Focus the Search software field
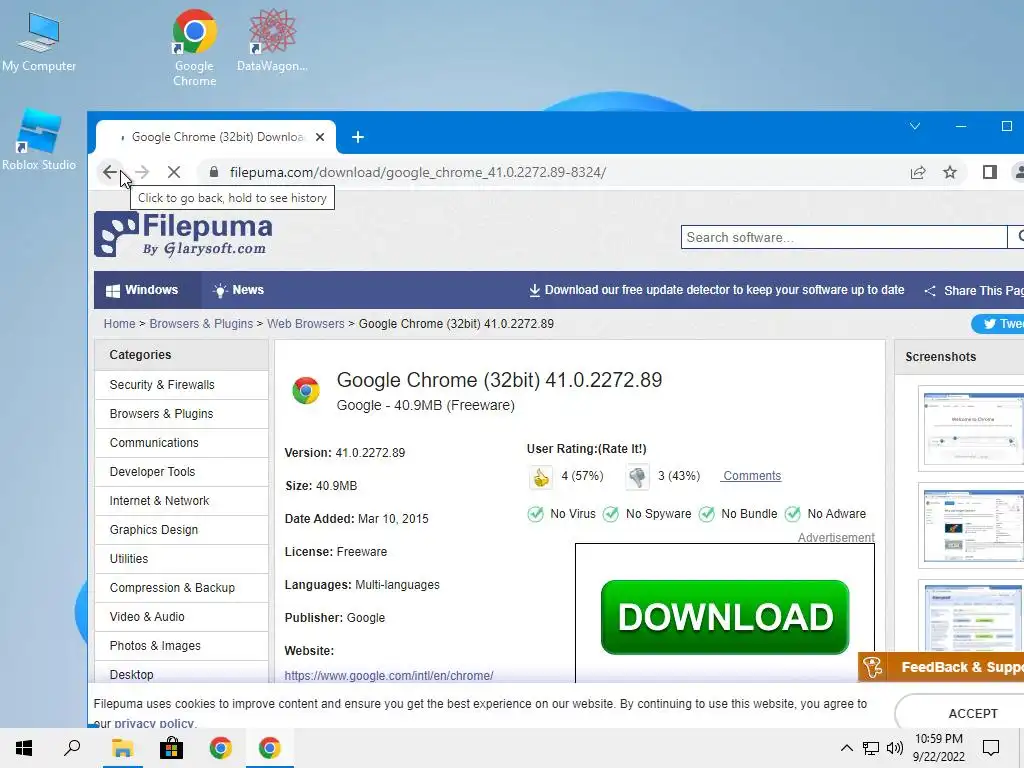This screenshot has width=1024, height=768. pos(844,237)
